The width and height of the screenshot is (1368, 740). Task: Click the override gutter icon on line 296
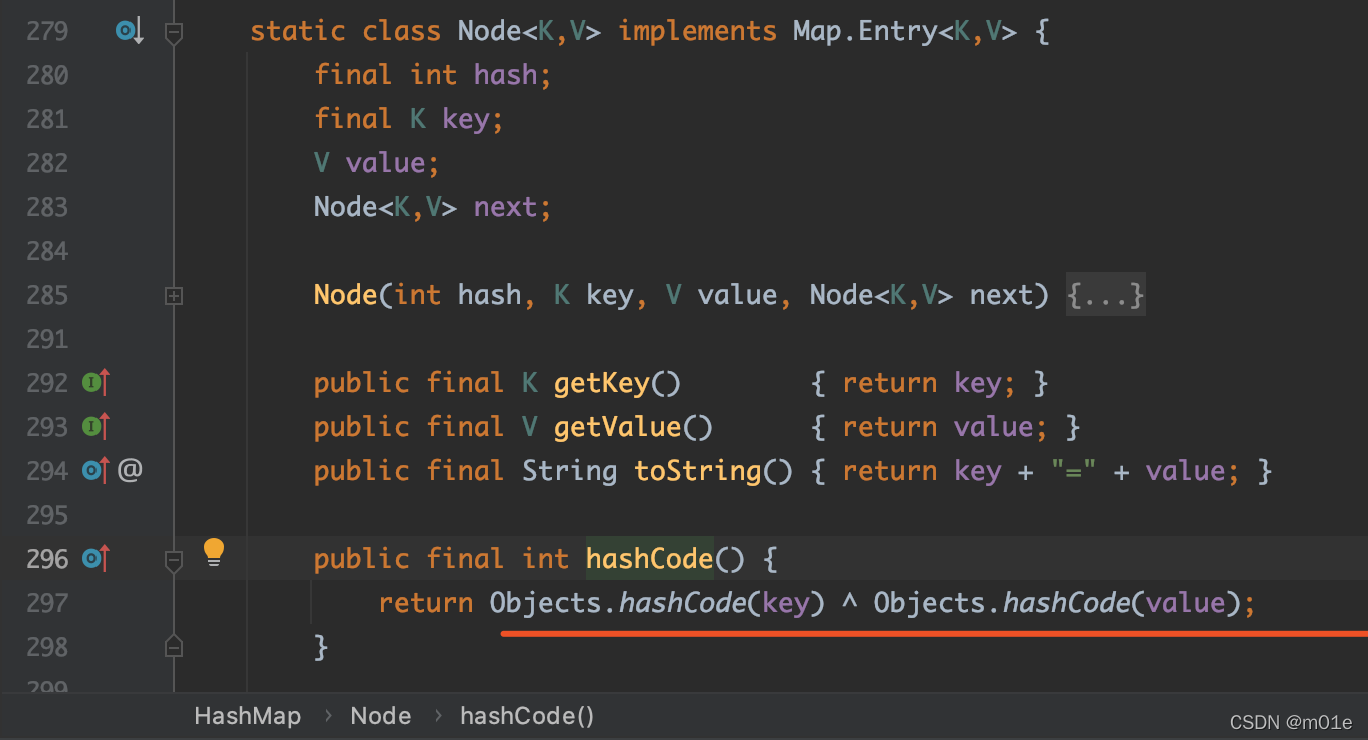point(95,558)
